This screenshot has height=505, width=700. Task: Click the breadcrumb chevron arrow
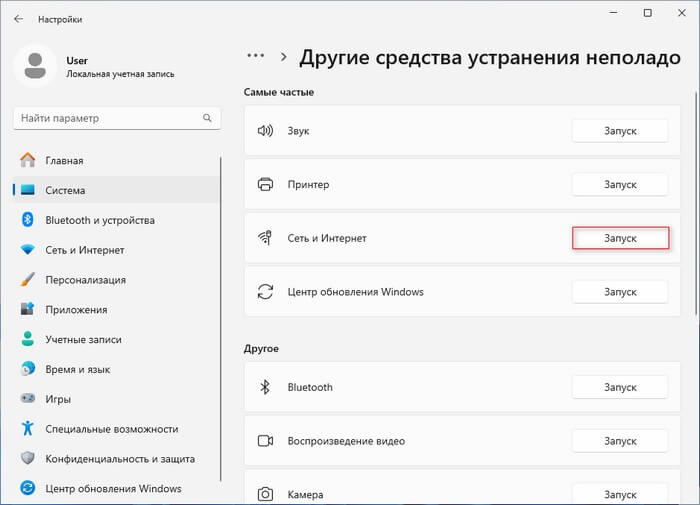point(283,57)
